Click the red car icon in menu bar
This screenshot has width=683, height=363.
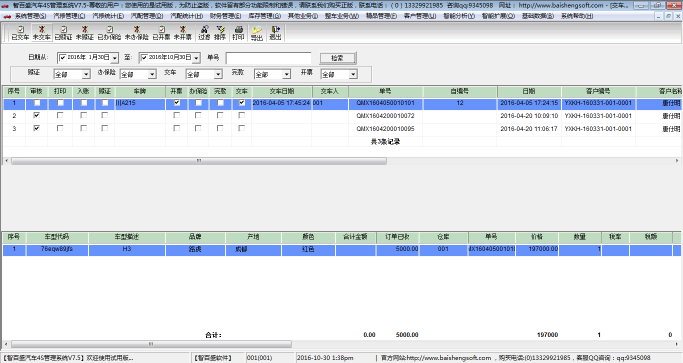(7, 16)
